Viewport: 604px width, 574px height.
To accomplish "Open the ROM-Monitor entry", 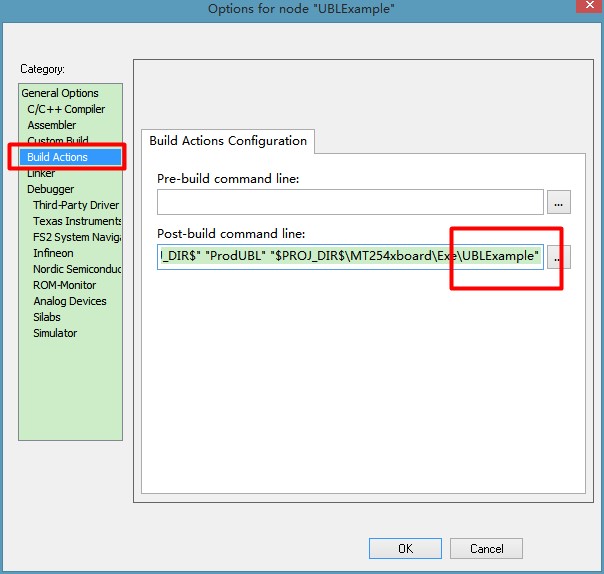I will coord(64,285).
